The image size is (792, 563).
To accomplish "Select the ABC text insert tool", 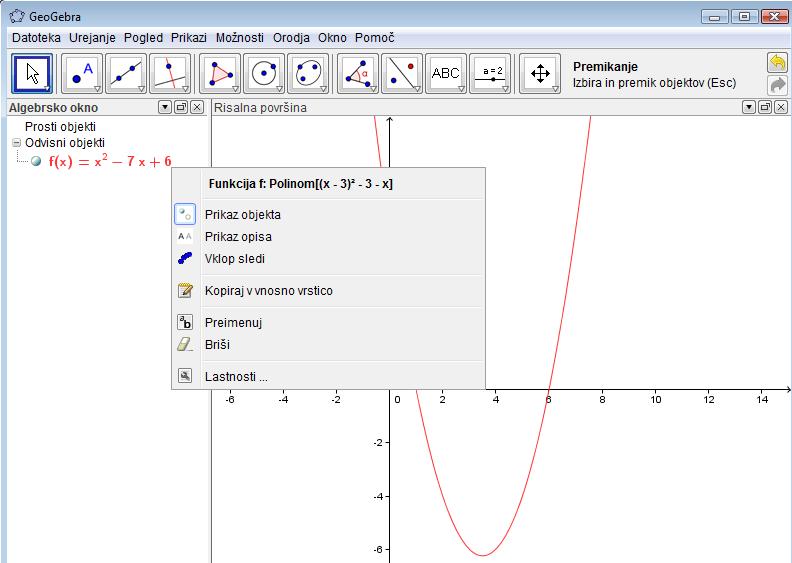I will (x=445, y=74).
